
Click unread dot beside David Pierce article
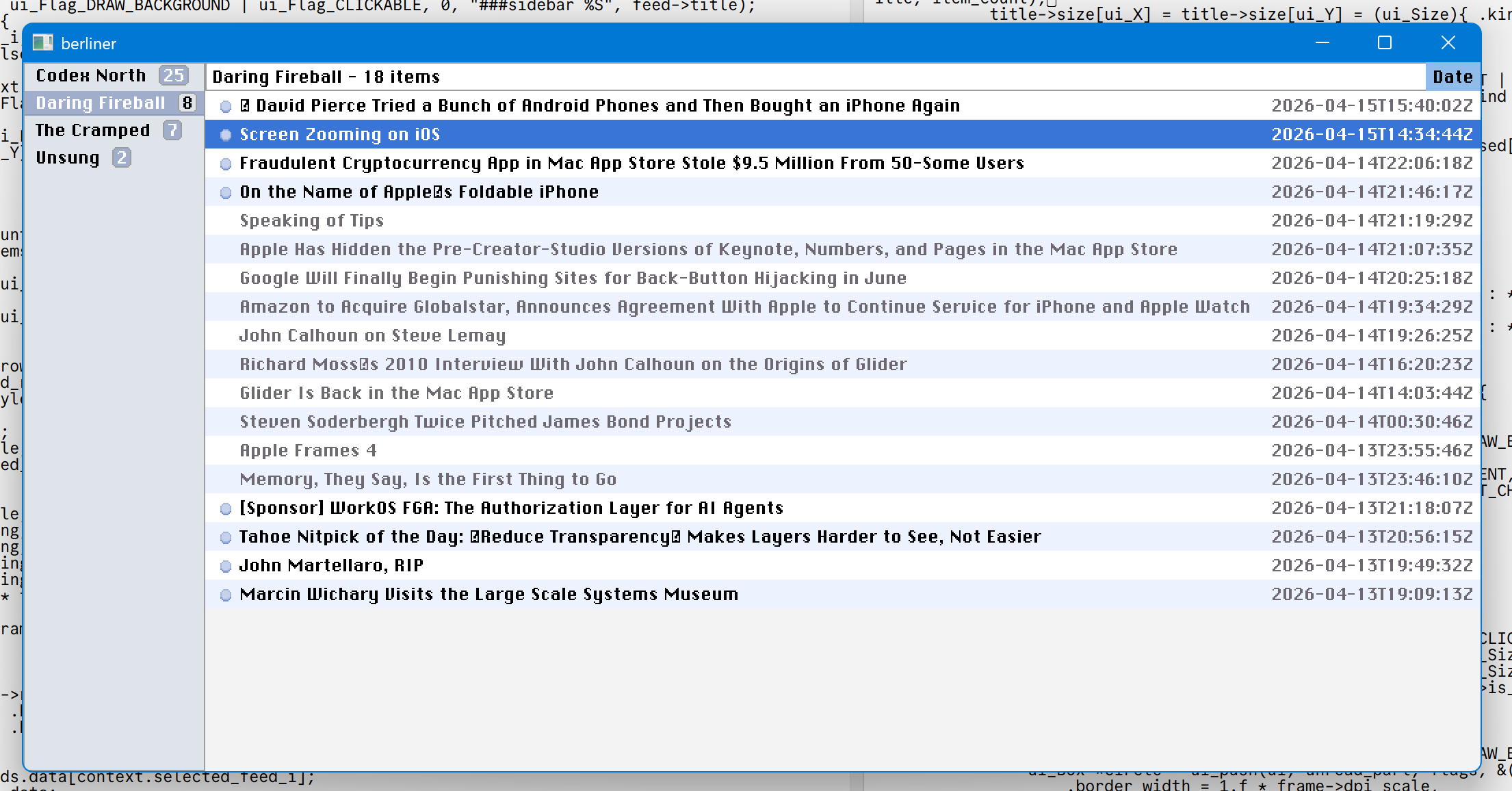226,106
